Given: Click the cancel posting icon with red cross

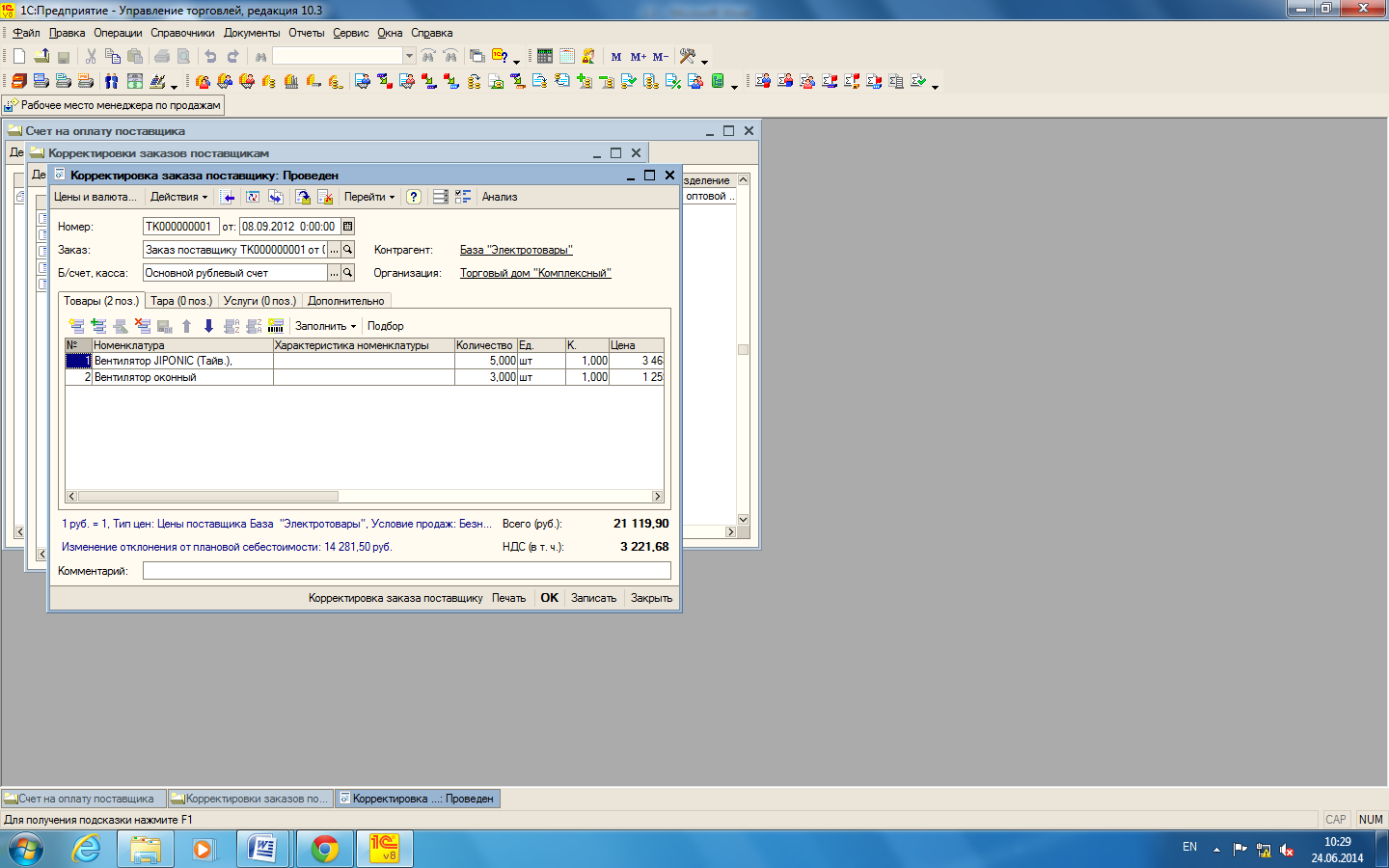Looking at the screenshot, I should coord(325,197).
